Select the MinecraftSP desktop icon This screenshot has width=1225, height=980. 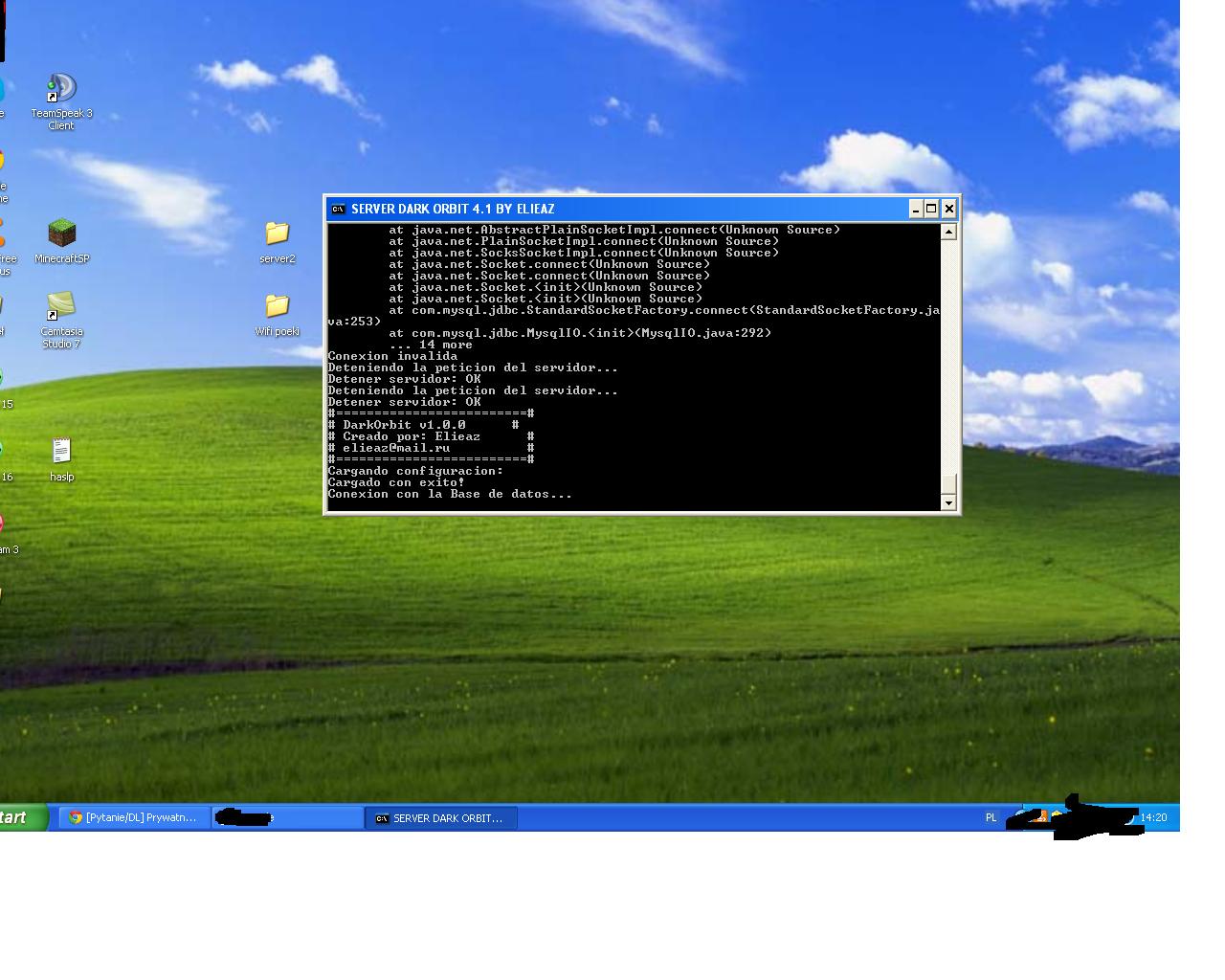click(62, 241)
